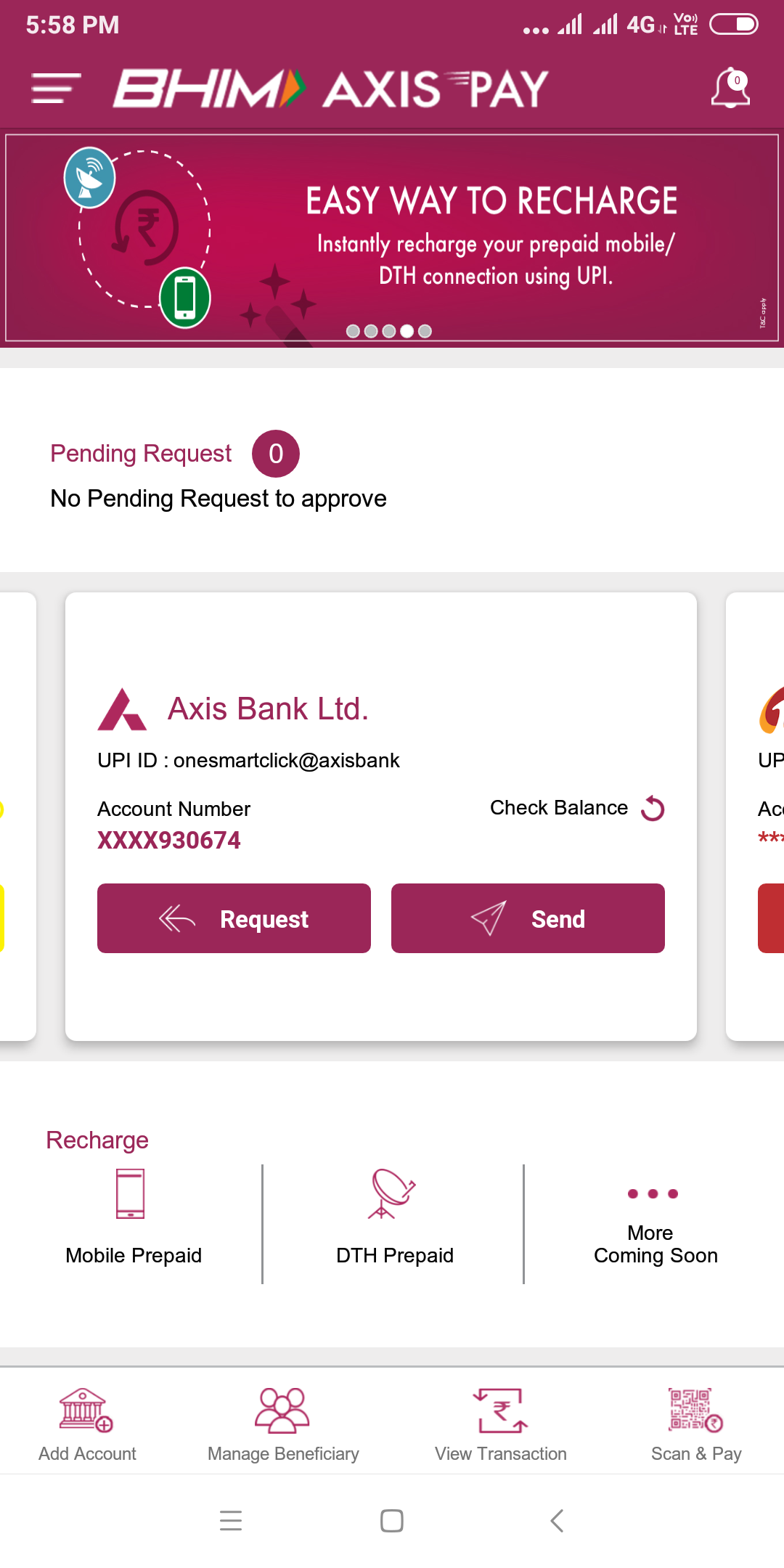
Task: Select the last banner carousel dot
Action: 425,331
